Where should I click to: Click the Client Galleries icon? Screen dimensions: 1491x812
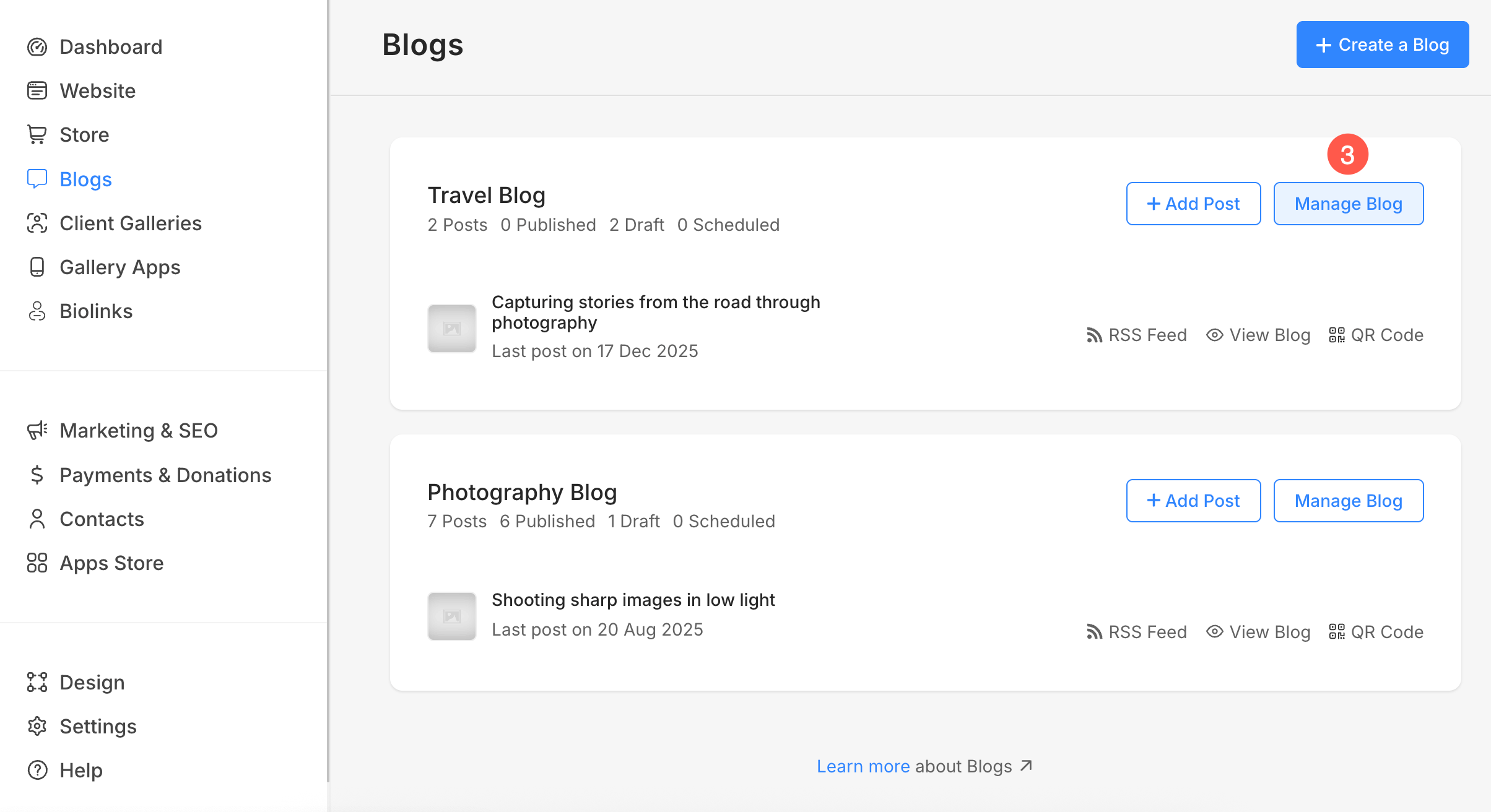pyautogui.click(x=37, y=223)
